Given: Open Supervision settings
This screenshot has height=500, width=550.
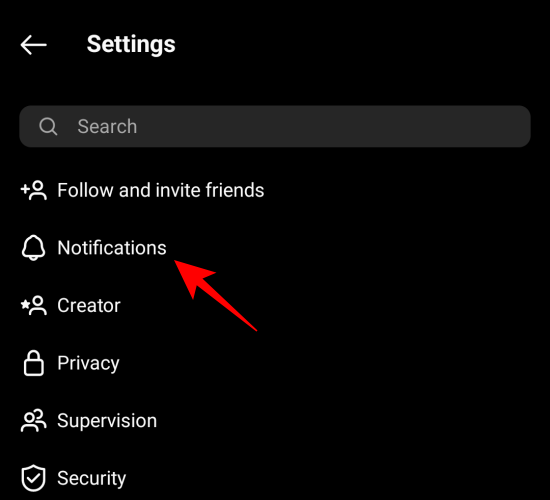Looking at the screenshot, I should 275,420.
